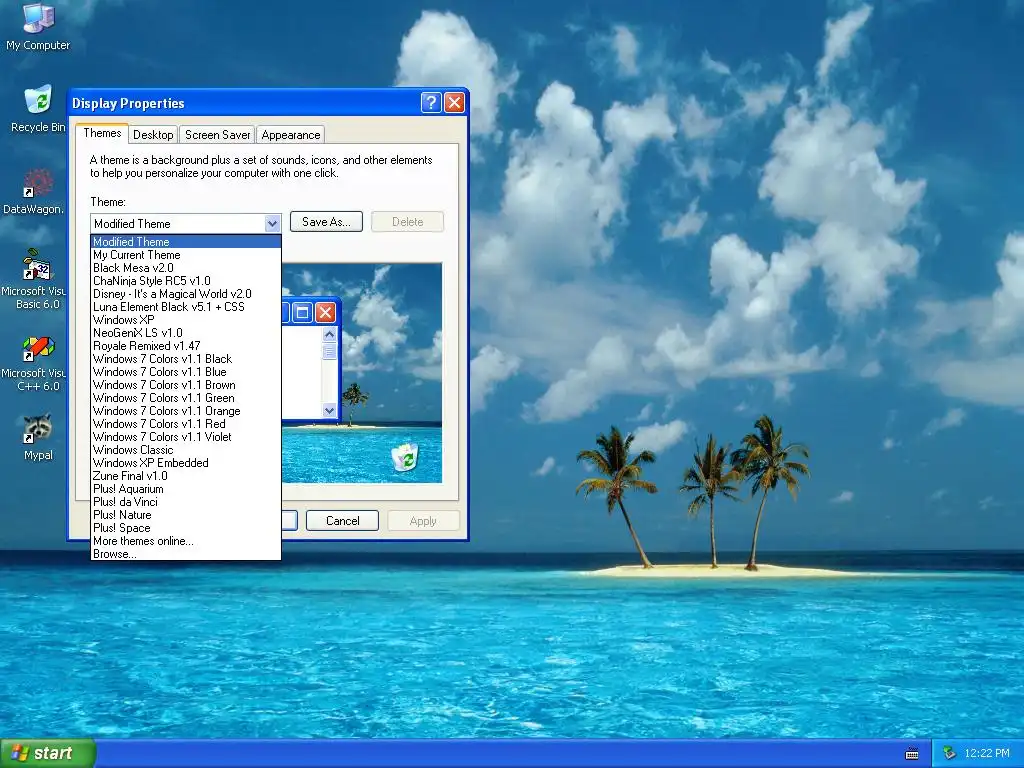The width and height of the screenshot is (1024, 768).
Task: Close the Display Properties dialog
Action: coord(455,103)
